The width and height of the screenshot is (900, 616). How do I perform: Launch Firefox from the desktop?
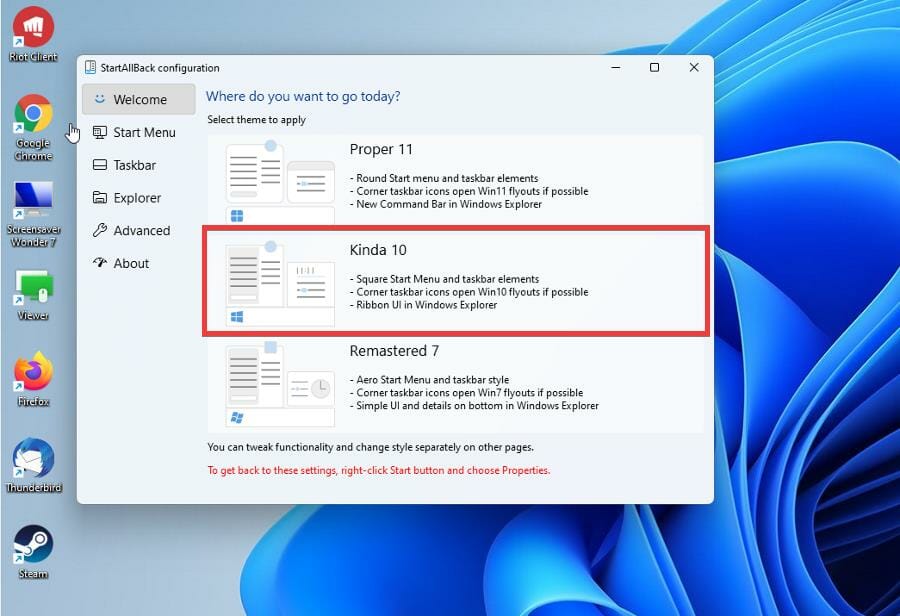pos(33,379)
